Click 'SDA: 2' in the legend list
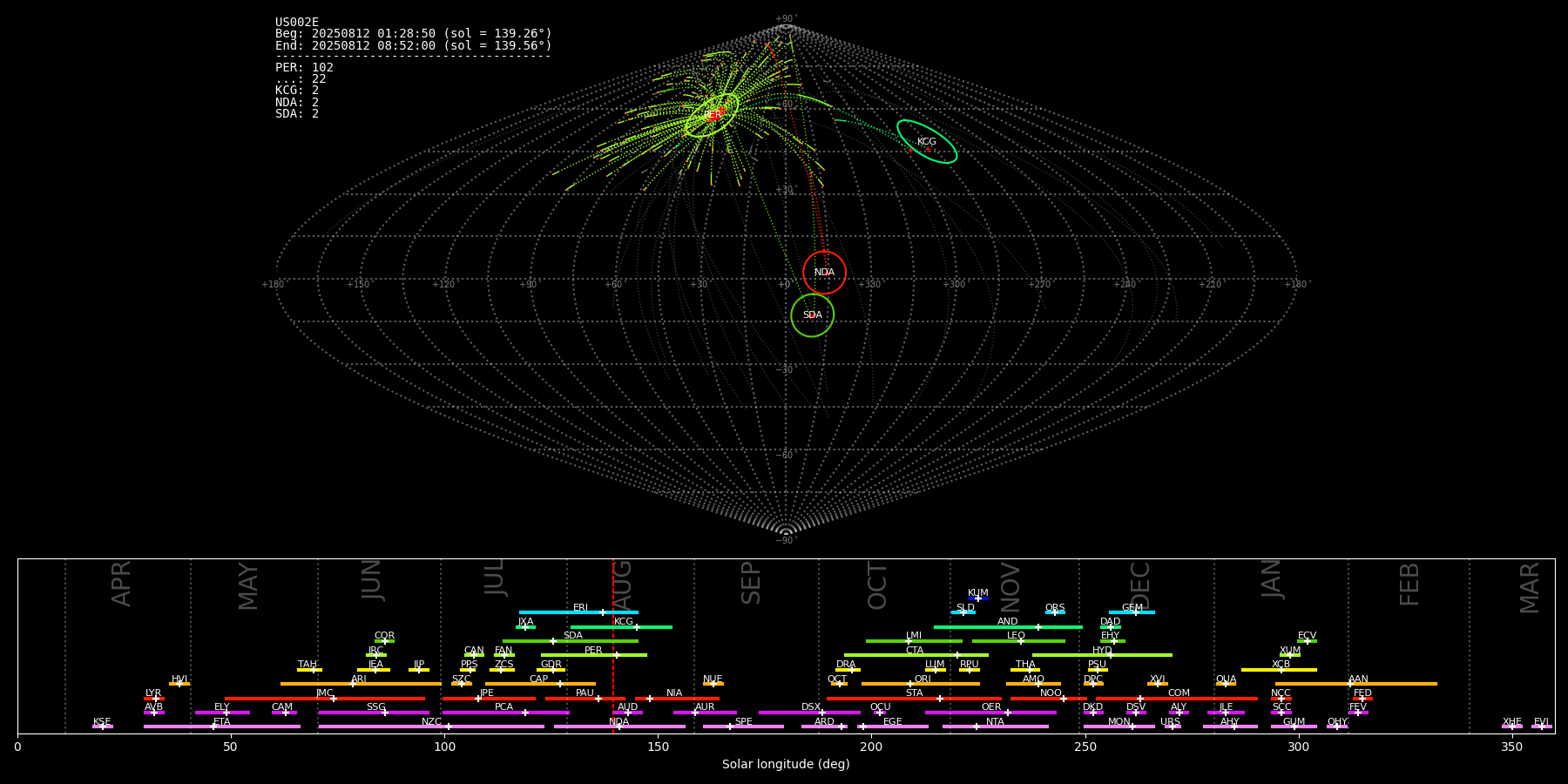Viewport: 1568px width, 784px height. 297,114
